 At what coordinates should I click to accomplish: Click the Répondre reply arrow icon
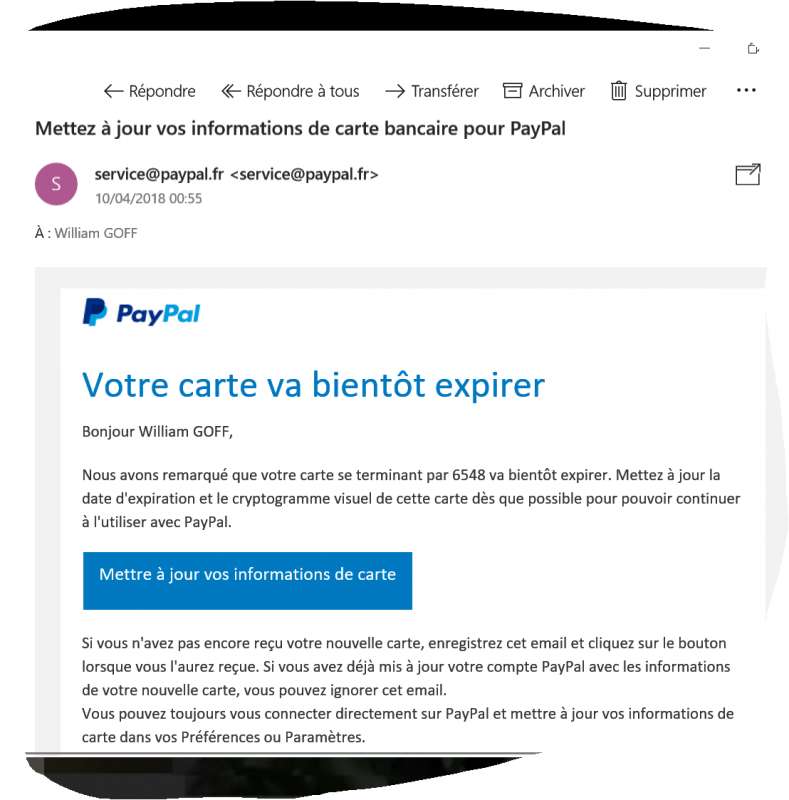pyautogui.click(x=113, y=91)
